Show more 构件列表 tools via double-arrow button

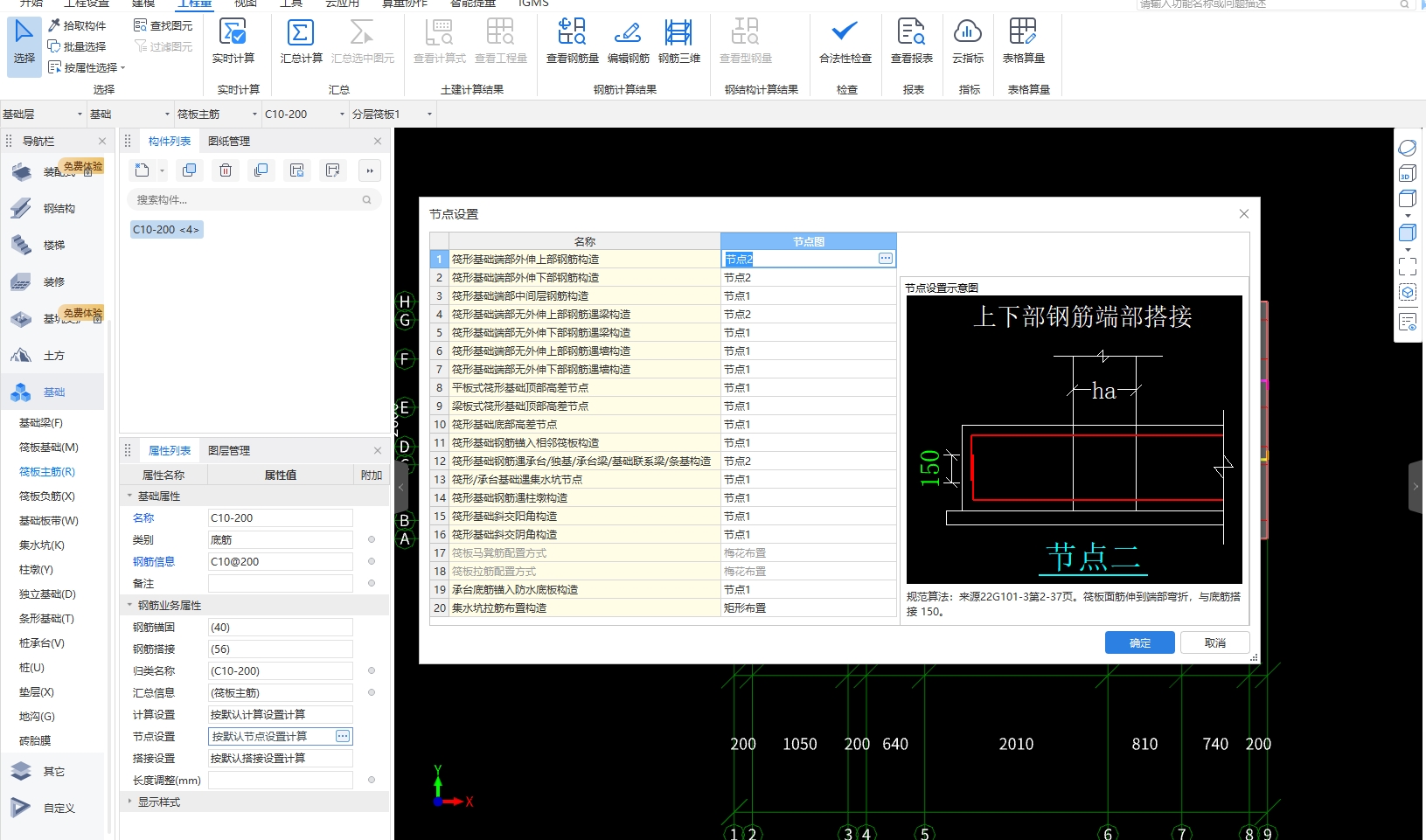pyautogui.click(x=370, y=170)
